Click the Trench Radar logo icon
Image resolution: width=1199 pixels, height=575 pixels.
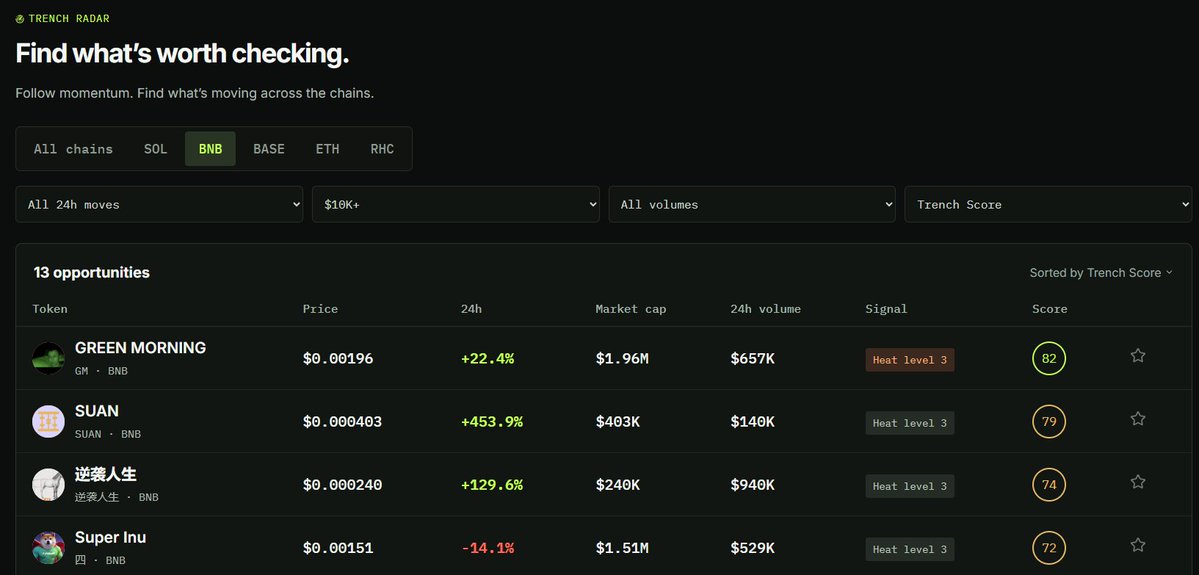20,19
